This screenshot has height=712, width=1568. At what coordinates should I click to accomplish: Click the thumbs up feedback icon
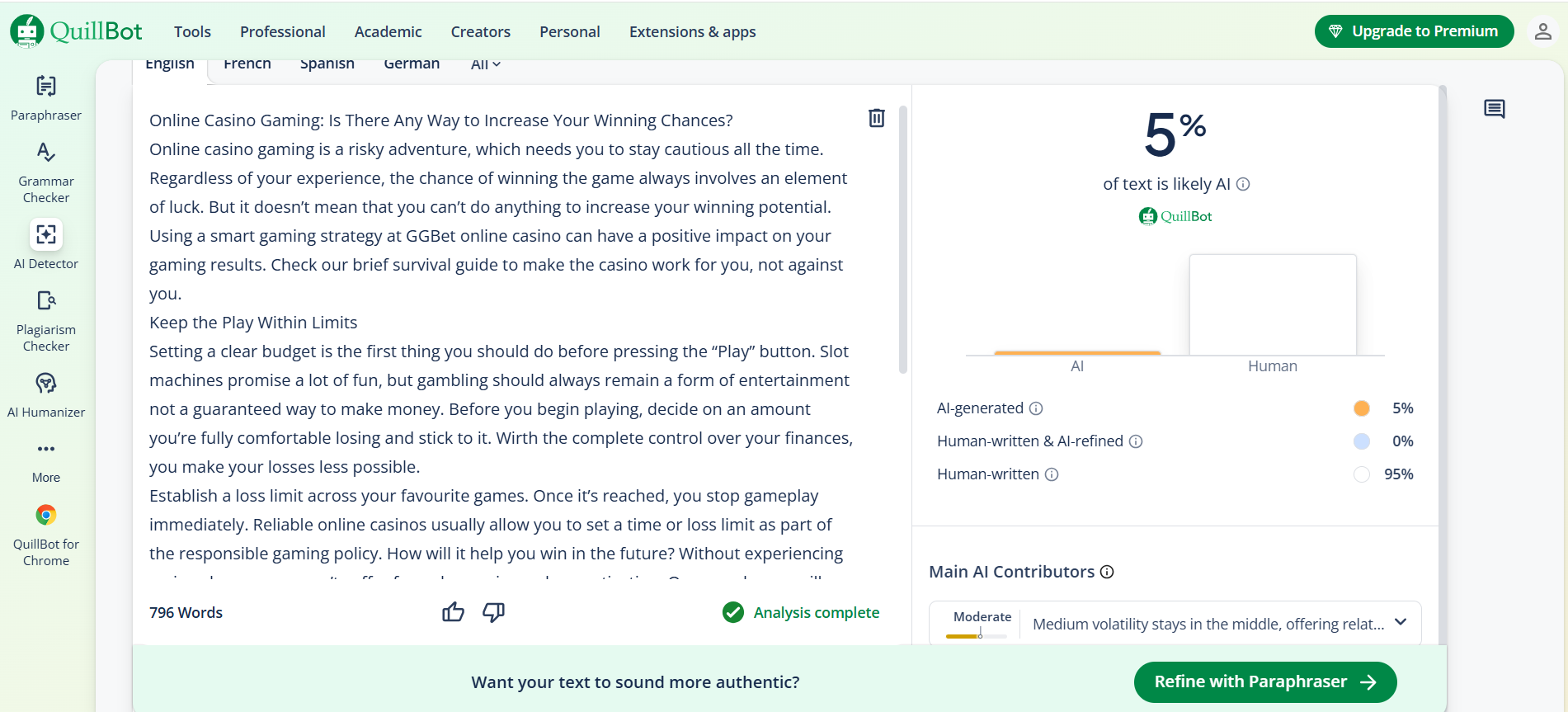coord(453,612)
